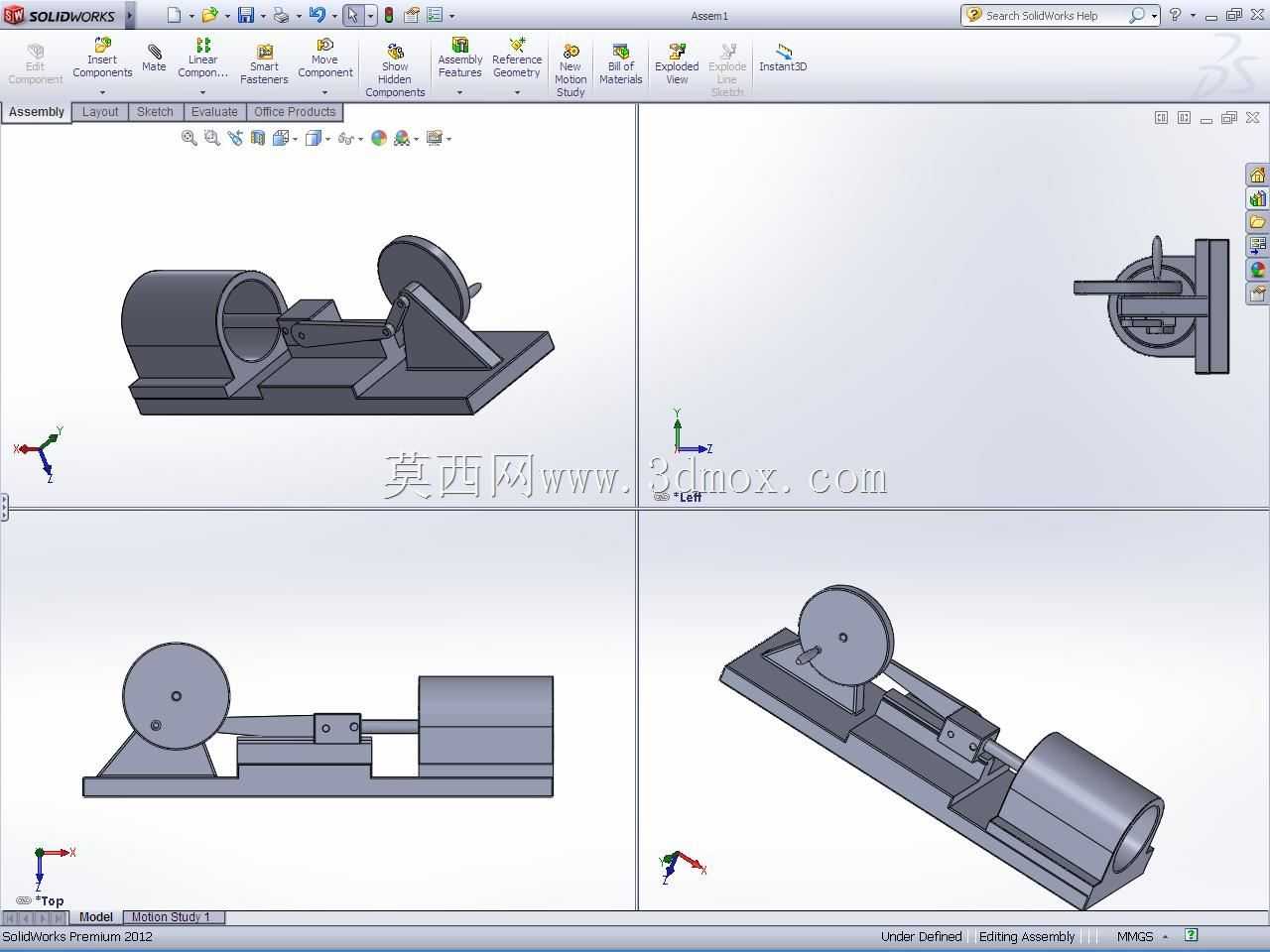Save the assembly with the floppy disk icon

coord(246,15)
